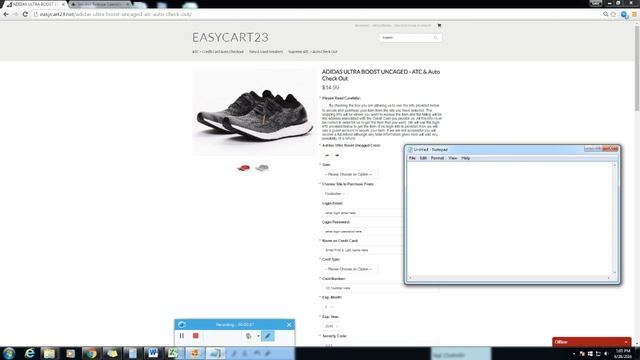Open the Exp. Year dropdown
Viewport: 640px width, 360px height.
331,326
